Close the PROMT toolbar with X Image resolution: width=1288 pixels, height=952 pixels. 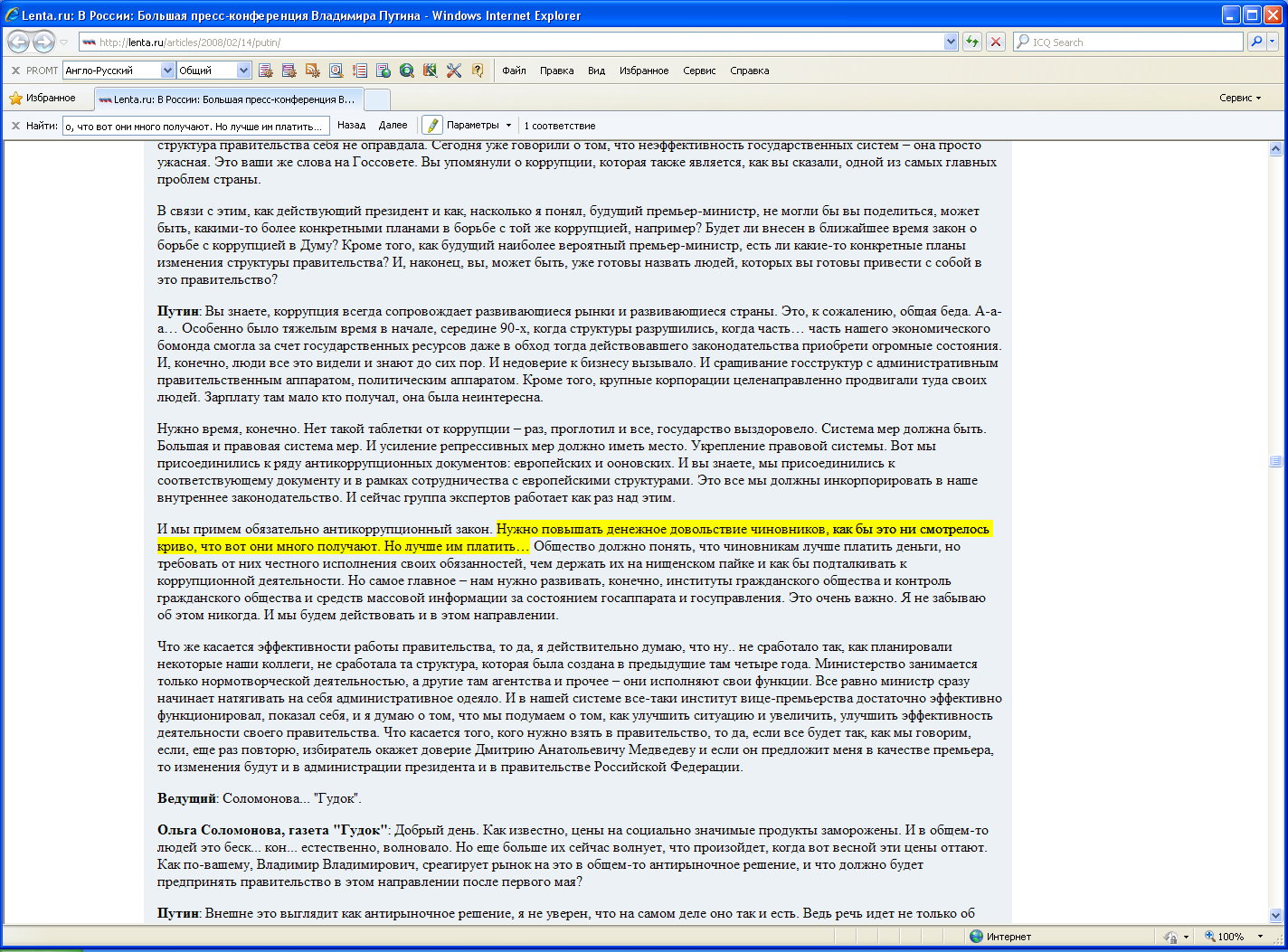pos(15,71)
